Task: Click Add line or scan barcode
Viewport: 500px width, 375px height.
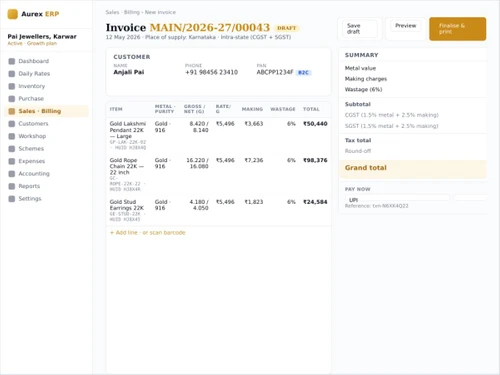Action: point(148,233)
